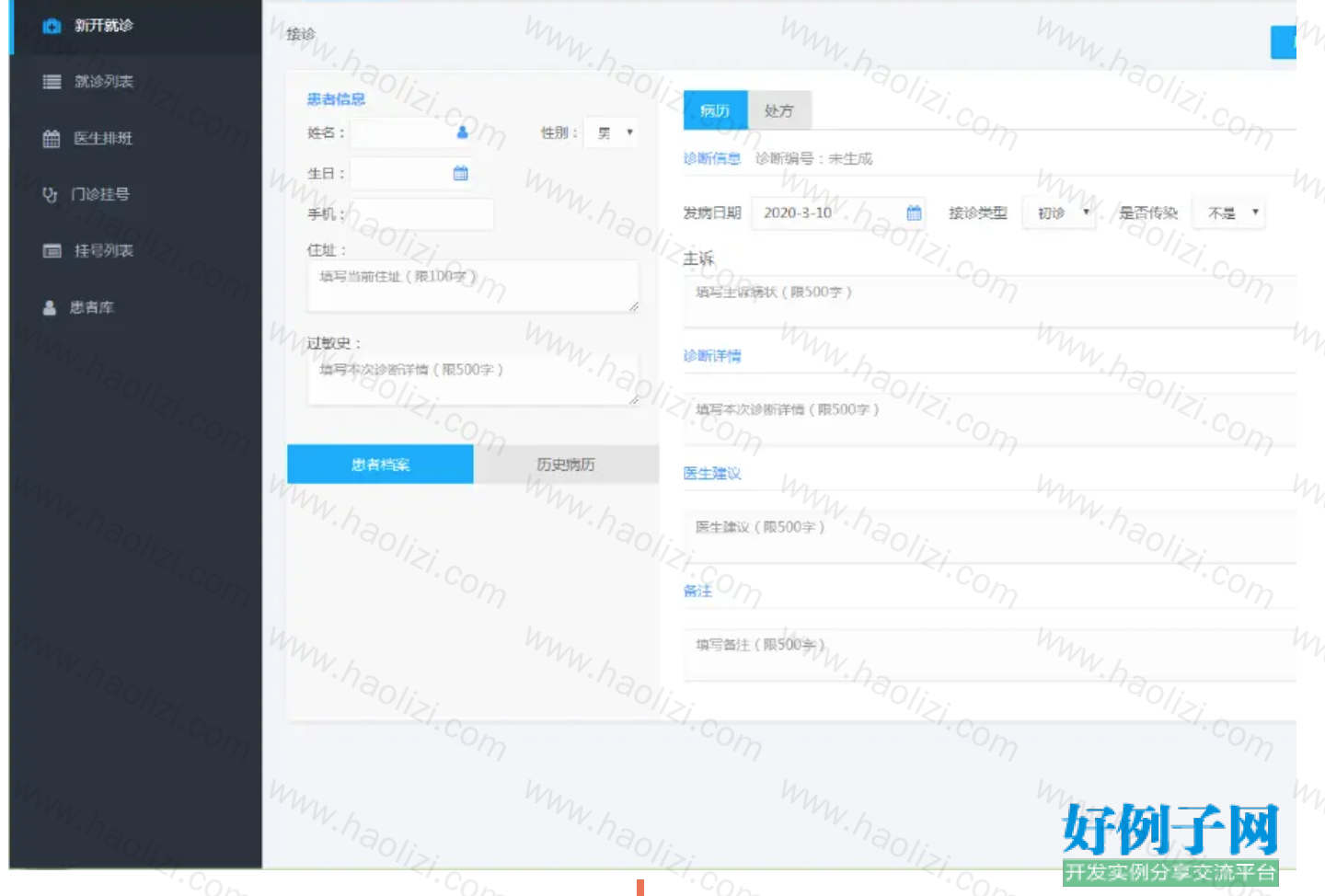This screenshot has width=1325, height=896.
Task: Click the 门诊挂号 stethoscope icon
Action: 50,194
